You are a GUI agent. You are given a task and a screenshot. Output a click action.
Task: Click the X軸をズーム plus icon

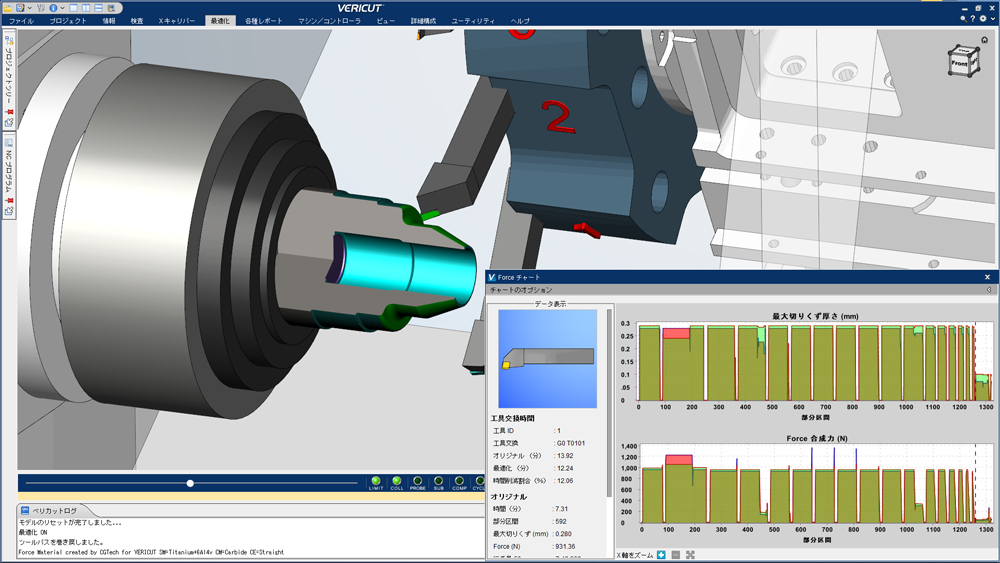coord(661,555)
